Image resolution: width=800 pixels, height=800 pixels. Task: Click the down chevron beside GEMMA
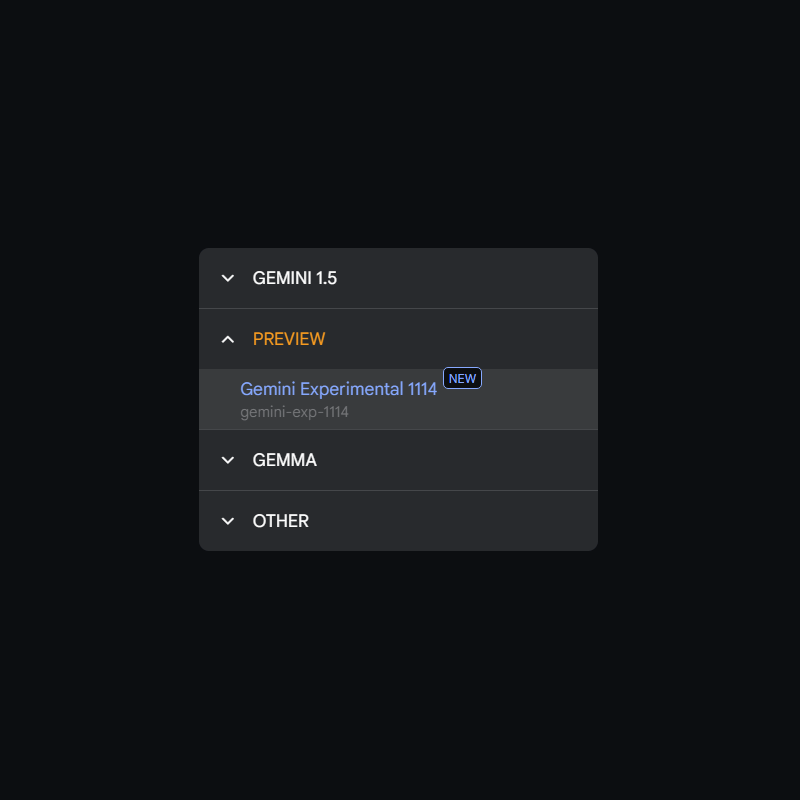click(x=228, y=460)
